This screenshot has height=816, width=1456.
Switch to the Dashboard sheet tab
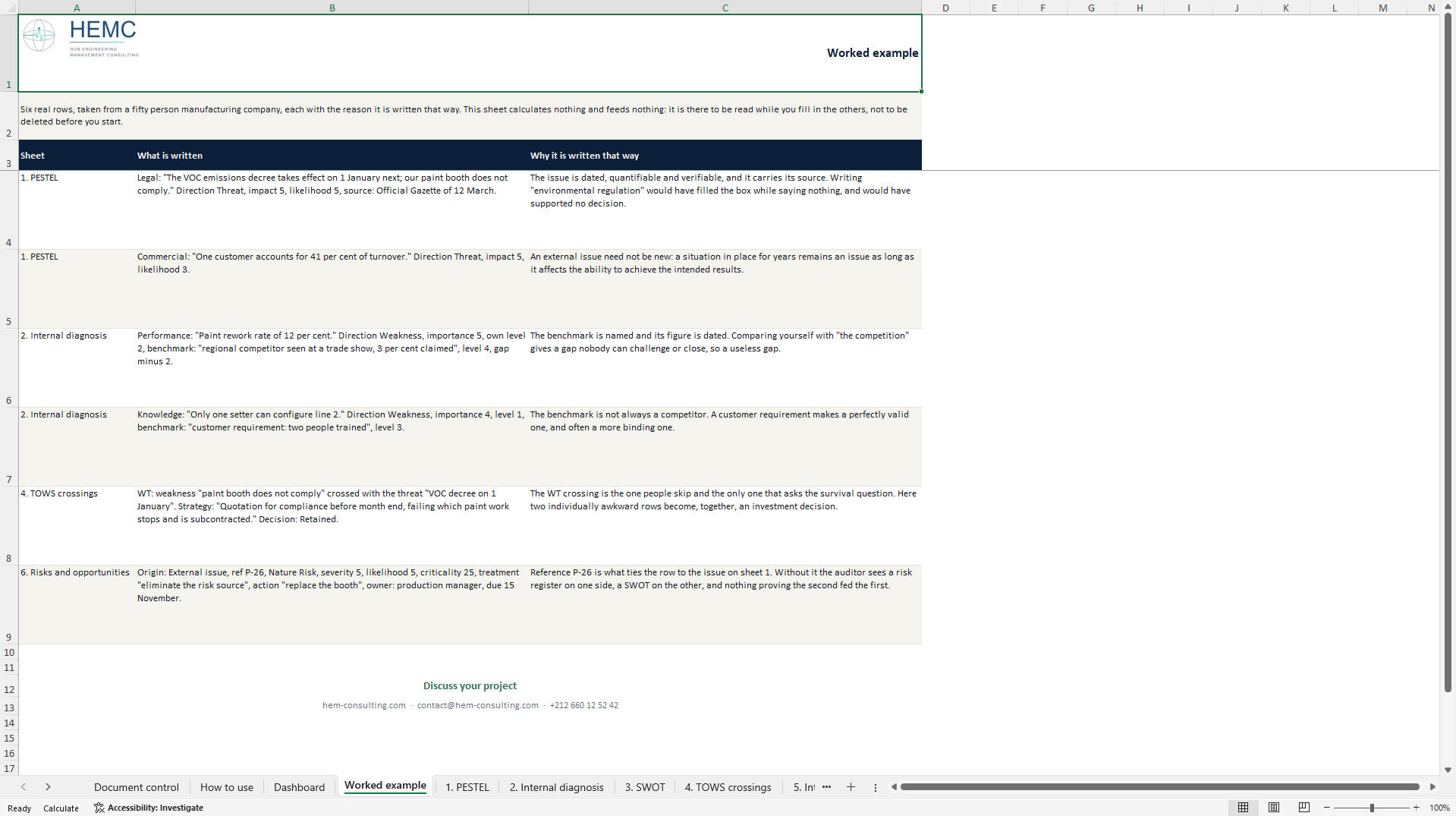[x=299, y=787]
